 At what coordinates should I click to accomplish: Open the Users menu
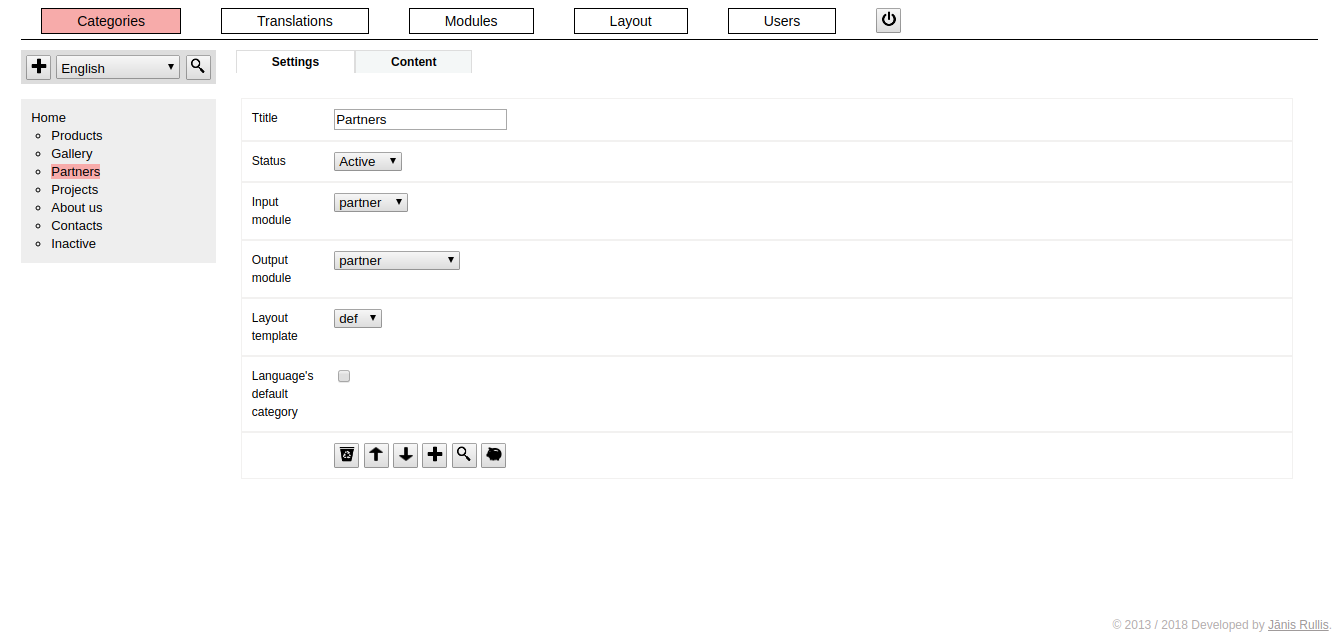782,21
